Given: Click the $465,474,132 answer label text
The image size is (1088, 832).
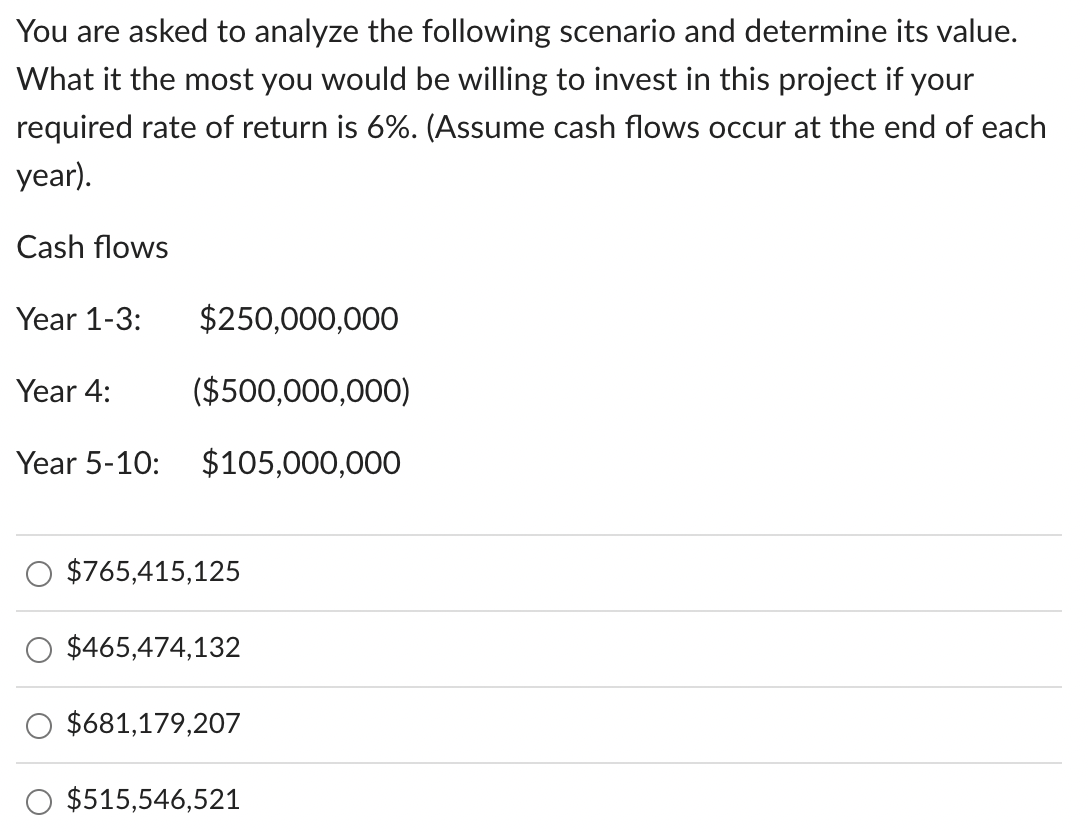Looking at the screenshot, I should pos(153,647).
